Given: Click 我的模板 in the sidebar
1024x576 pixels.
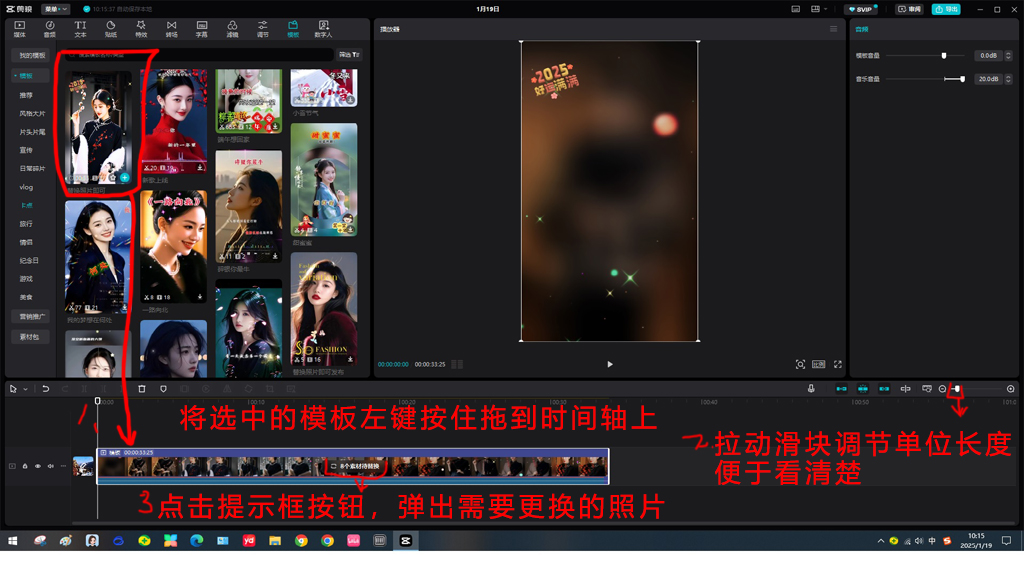Looking at the screenshot, I should [32, 56].
